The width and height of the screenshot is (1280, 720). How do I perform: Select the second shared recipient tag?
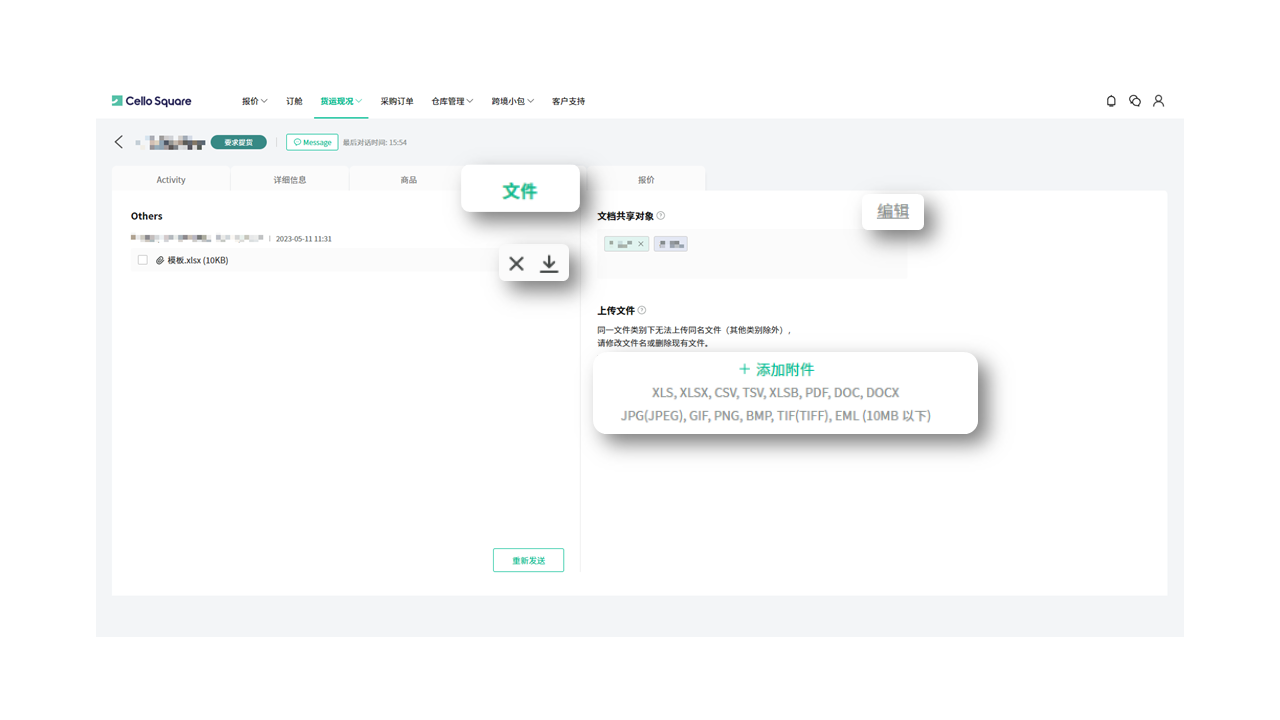click(670, 243)
